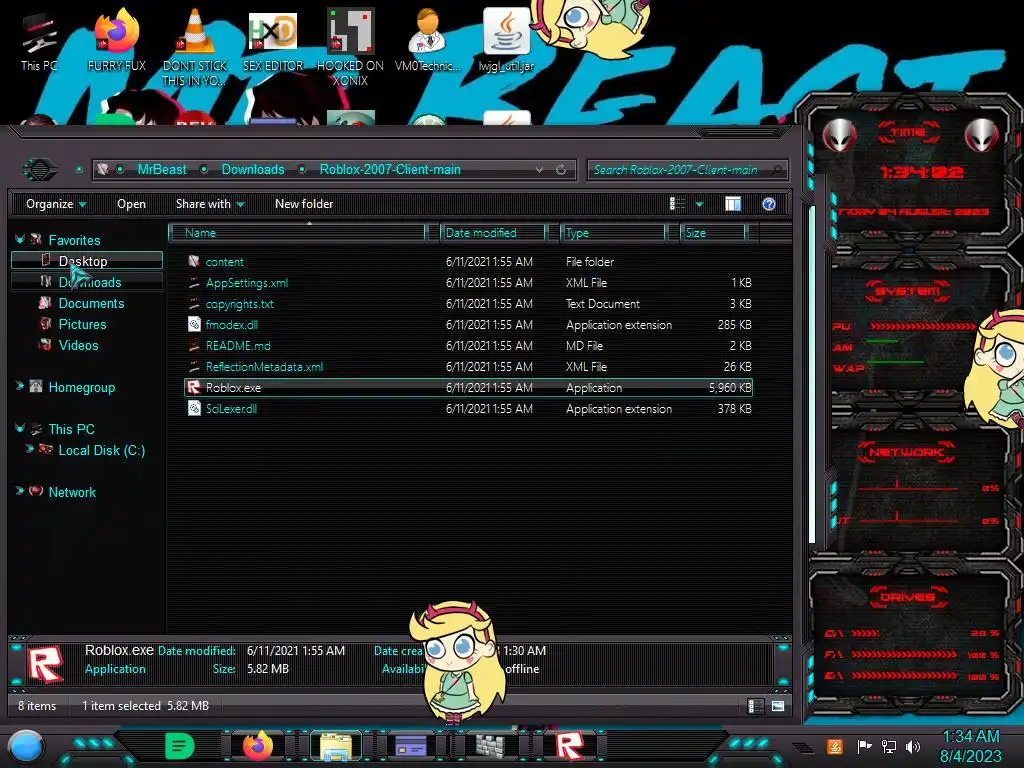Viewport: 1024px width, 768px height.
Task: Switch to large icons view in status bar
Action: pyautogui.click(x=777, y=705)
